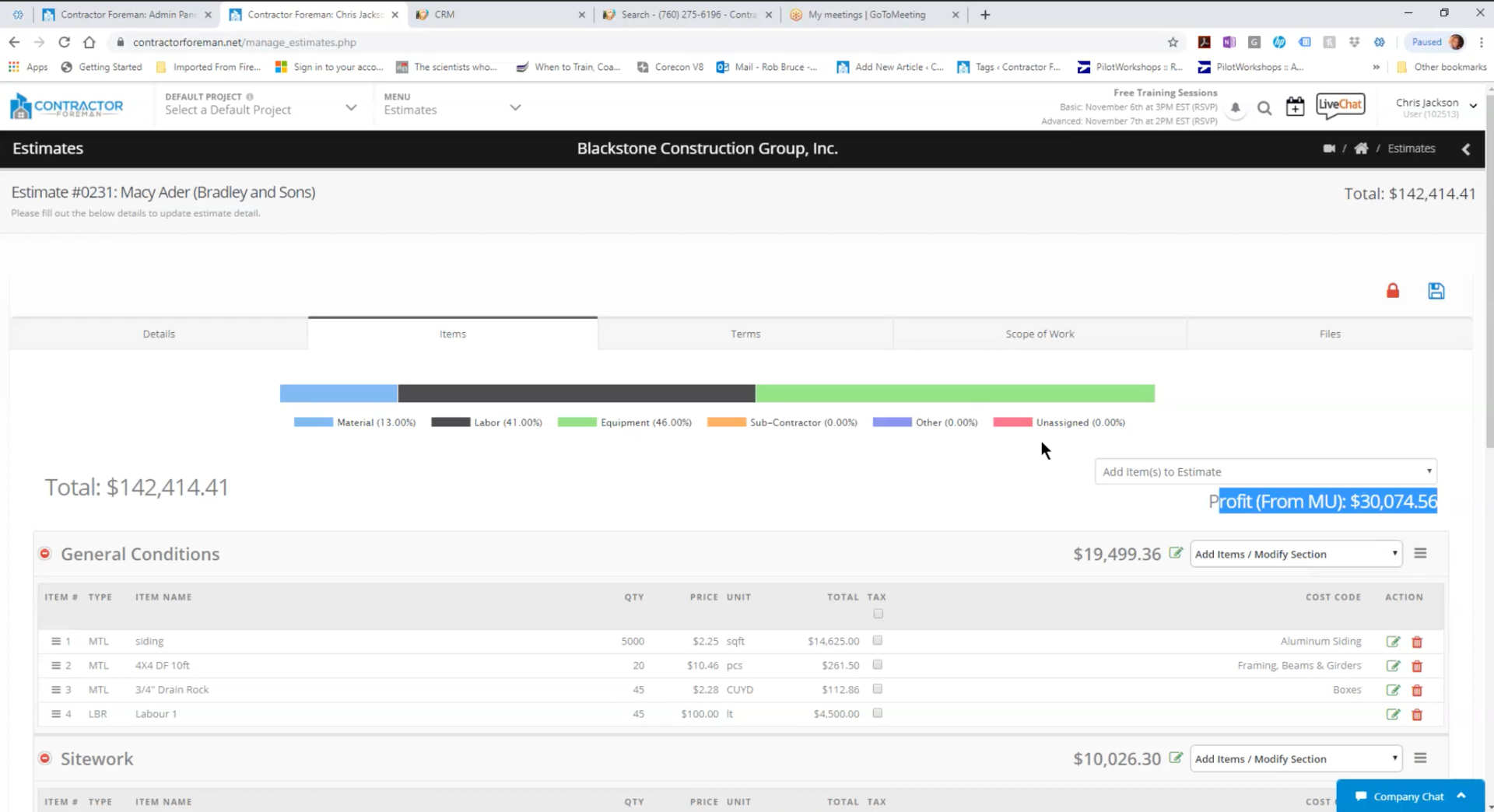Viewport: 1494px width, 812px height.
Task: Open the calendar icon in the header
Action: (1295, 107)
